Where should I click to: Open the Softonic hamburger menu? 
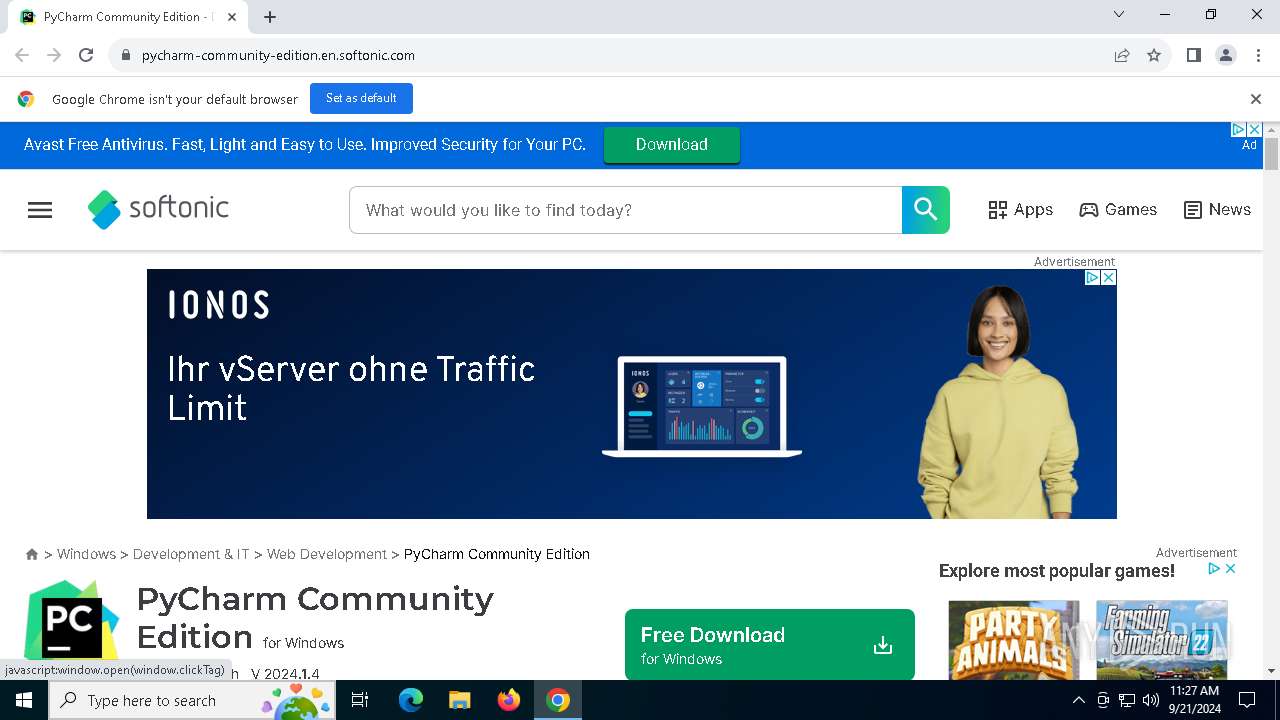(x=40, y=210)
